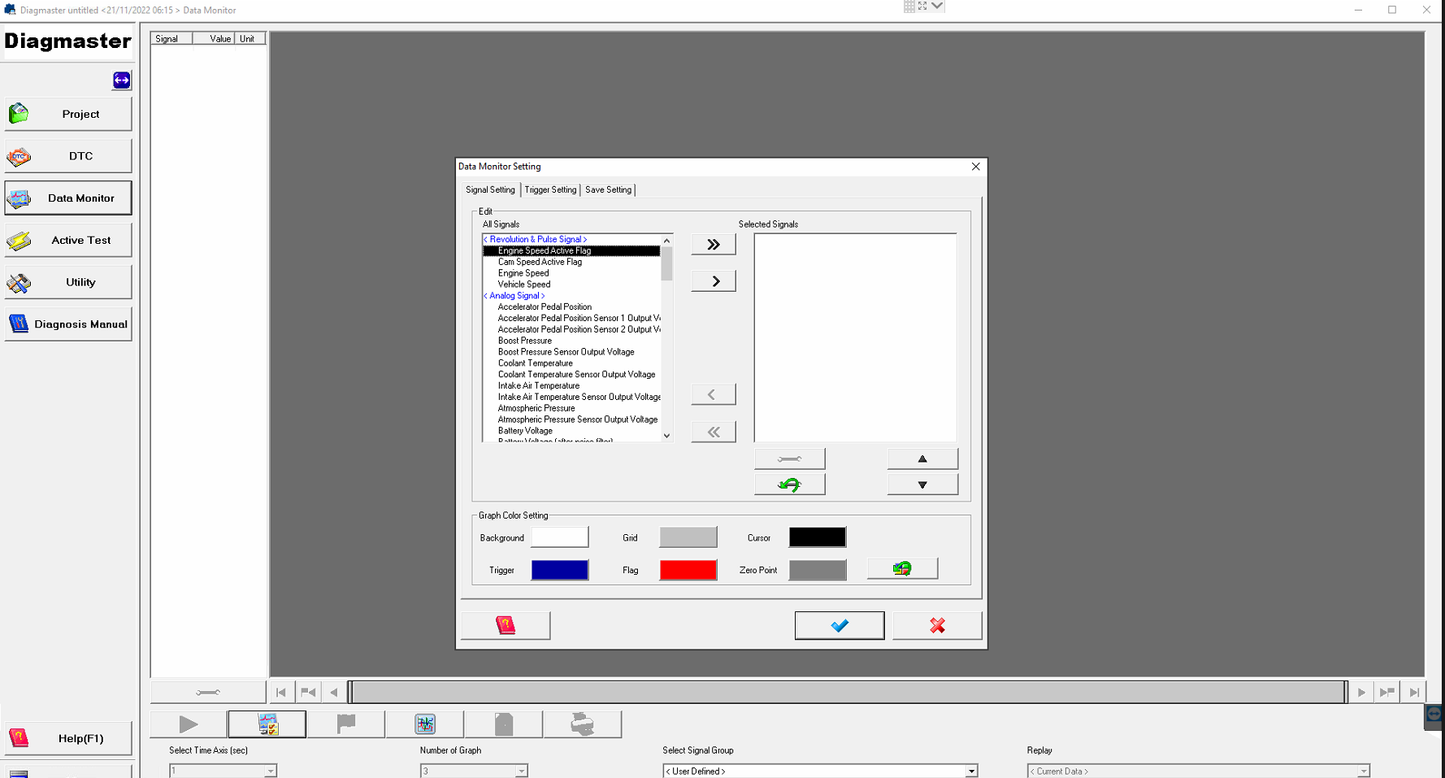Open the Project section in sidebar
Screen dimensions: 1445x778
tap(68, 114)
